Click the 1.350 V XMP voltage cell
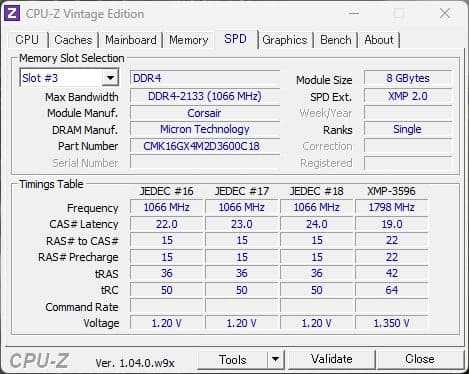This screenshot has height=374, width=469. click(x=392, y=323)
